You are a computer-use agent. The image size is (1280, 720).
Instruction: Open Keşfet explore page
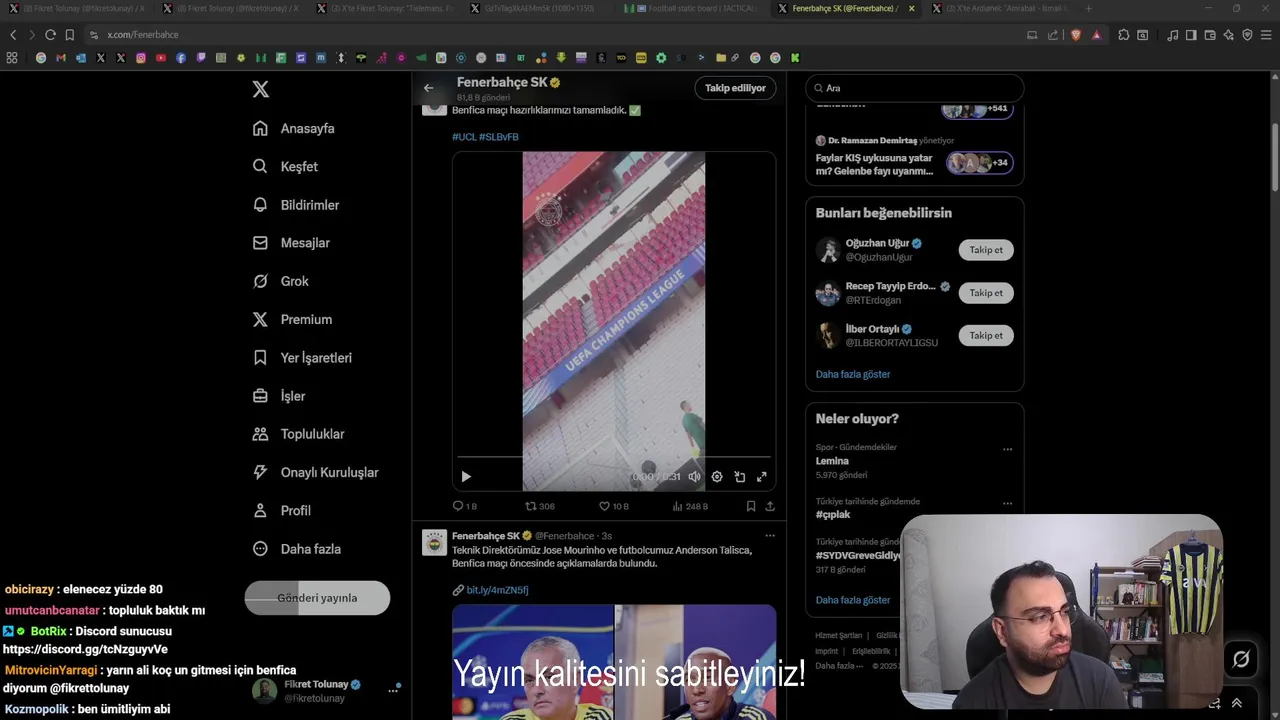click(285, 166)
